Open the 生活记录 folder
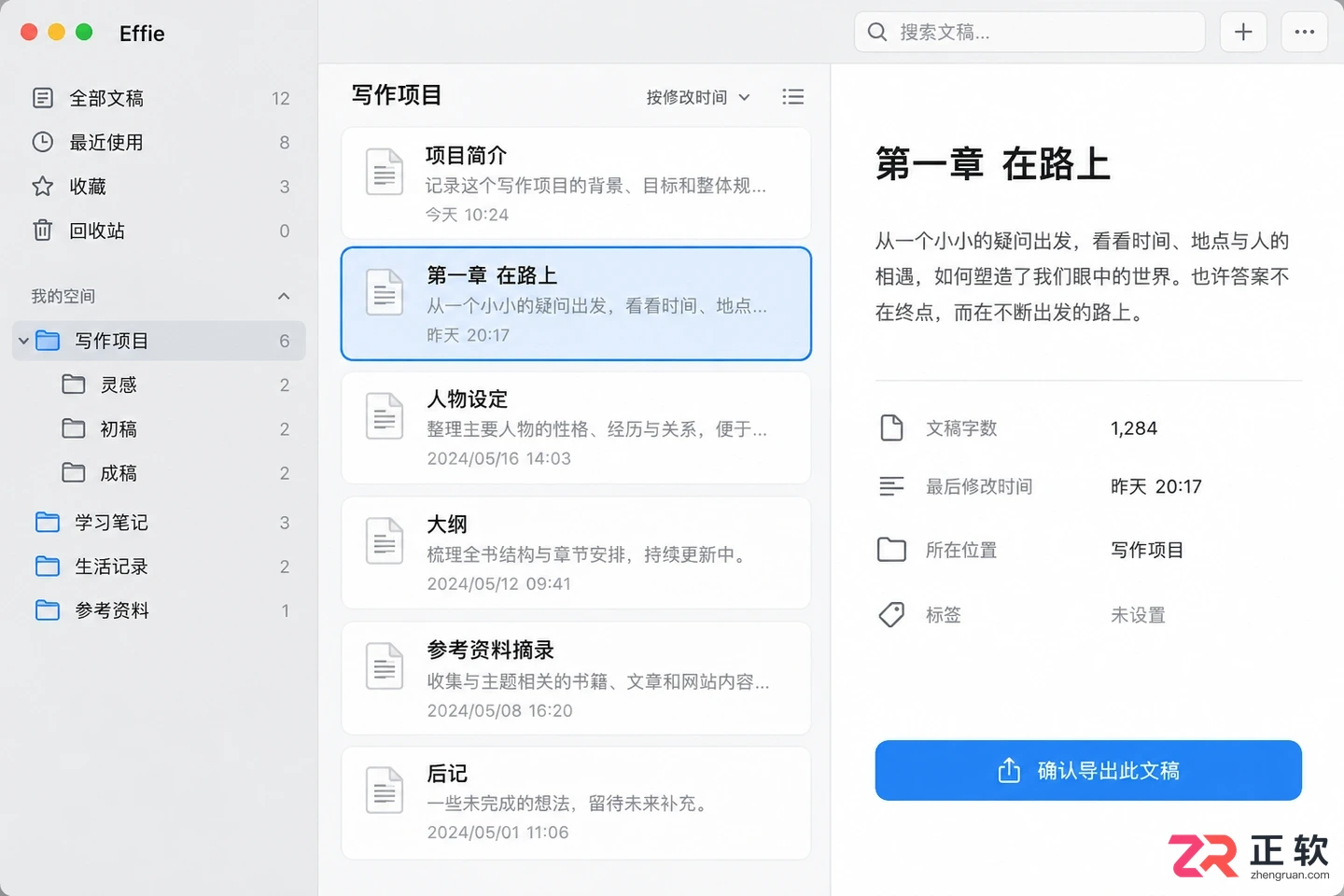This screenshot has width=1344, height=896. click(x=161, y=567)
